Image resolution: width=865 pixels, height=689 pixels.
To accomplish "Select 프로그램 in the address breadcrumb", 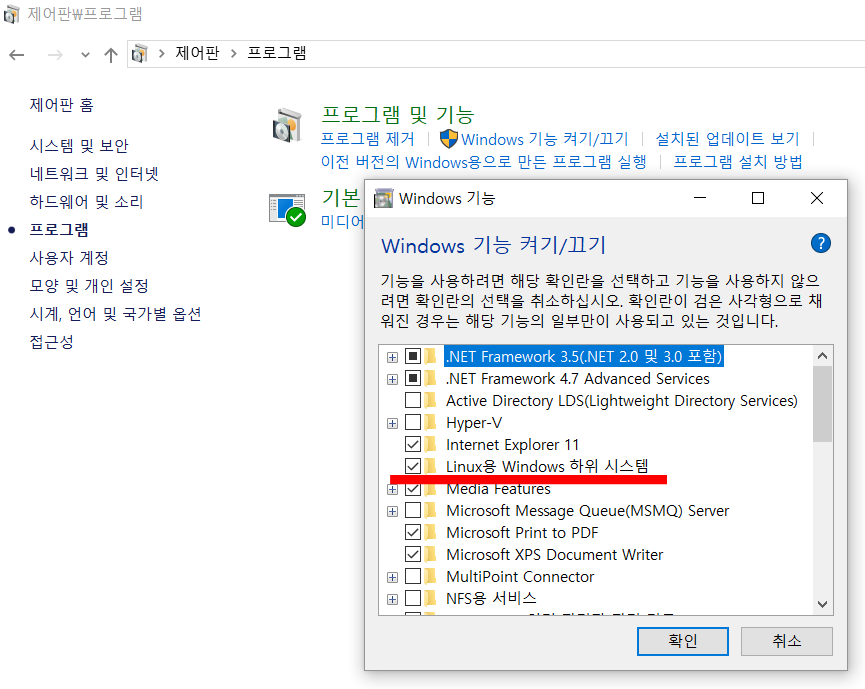I will 276,53.
